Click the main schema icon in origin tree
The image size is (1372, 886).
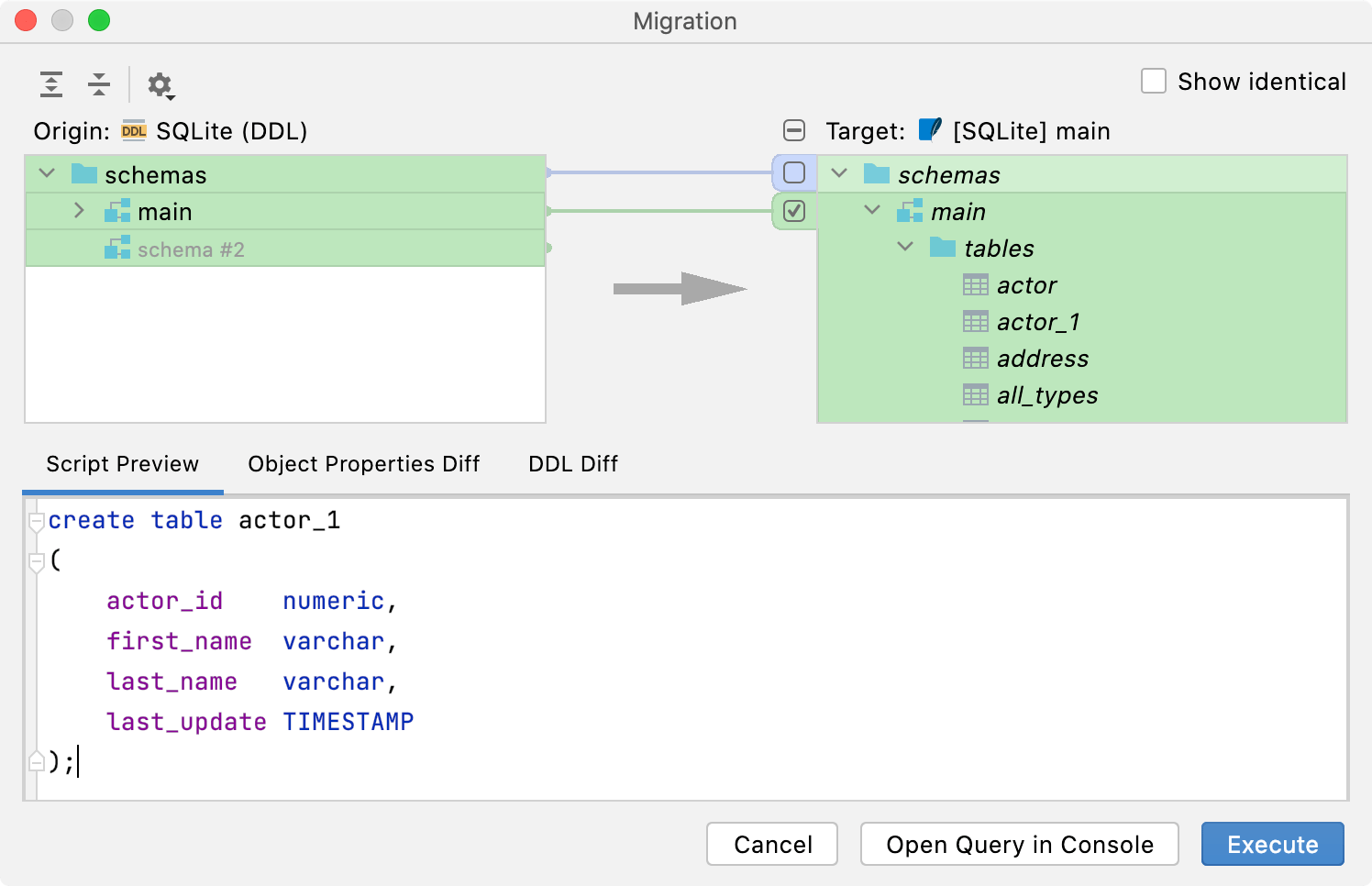click(x=116, y=211)
